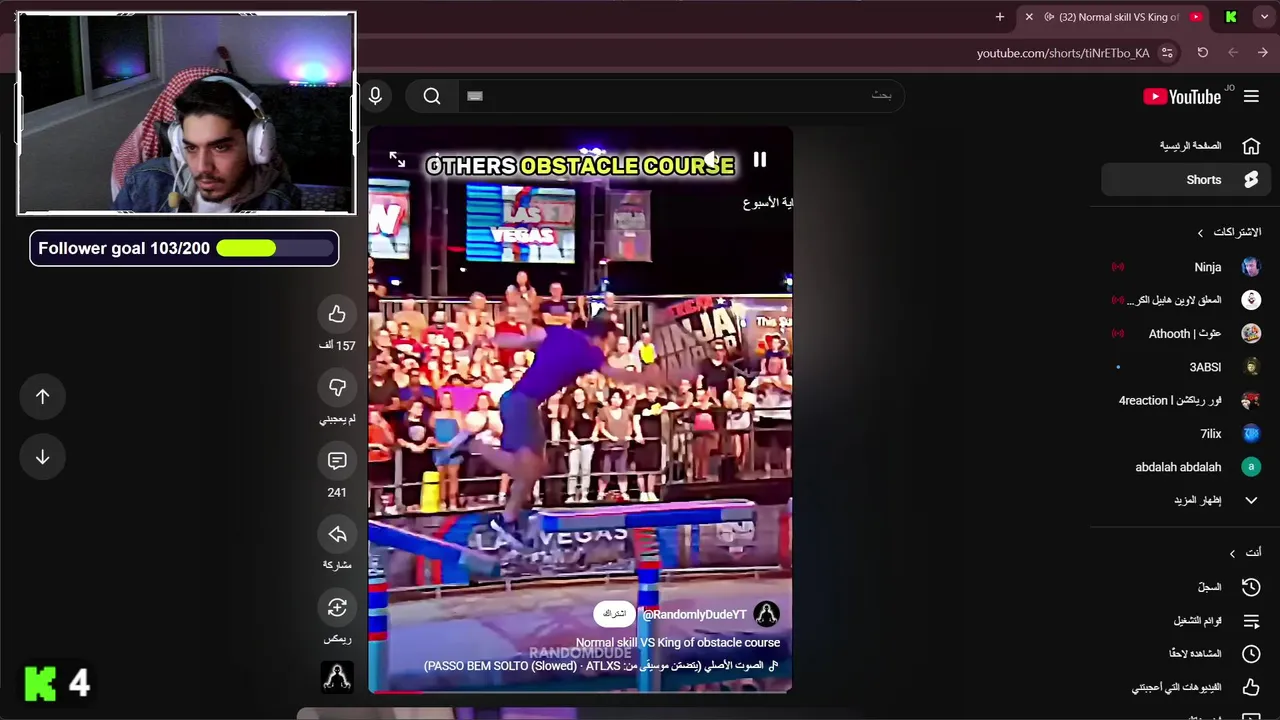Click the Ninja channel avatar
The image size is (1280, 720).
pyautogui.click(x=1251, y=267)
